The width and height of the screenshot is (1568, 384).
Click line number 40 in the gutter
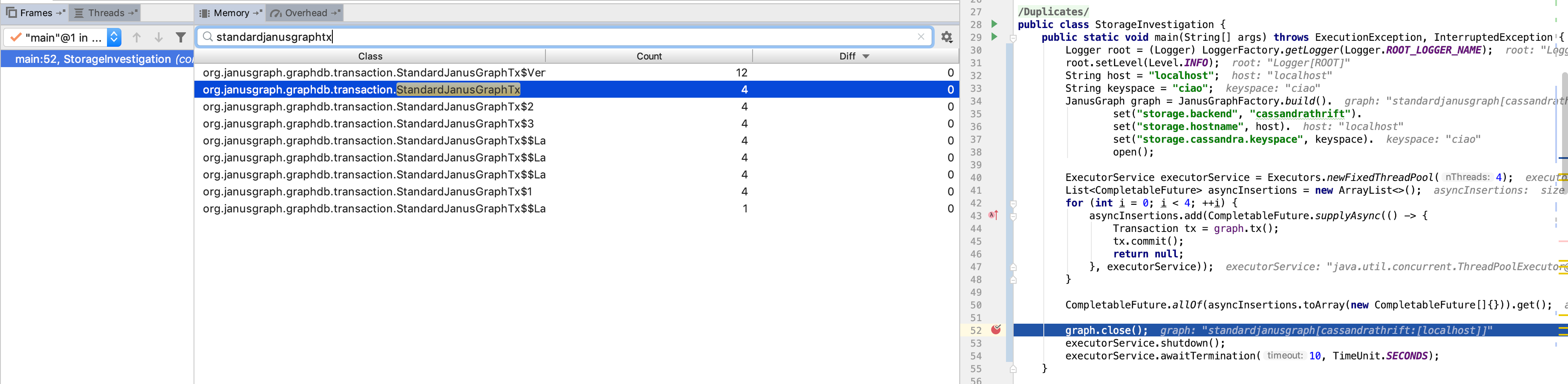(976, 178)
